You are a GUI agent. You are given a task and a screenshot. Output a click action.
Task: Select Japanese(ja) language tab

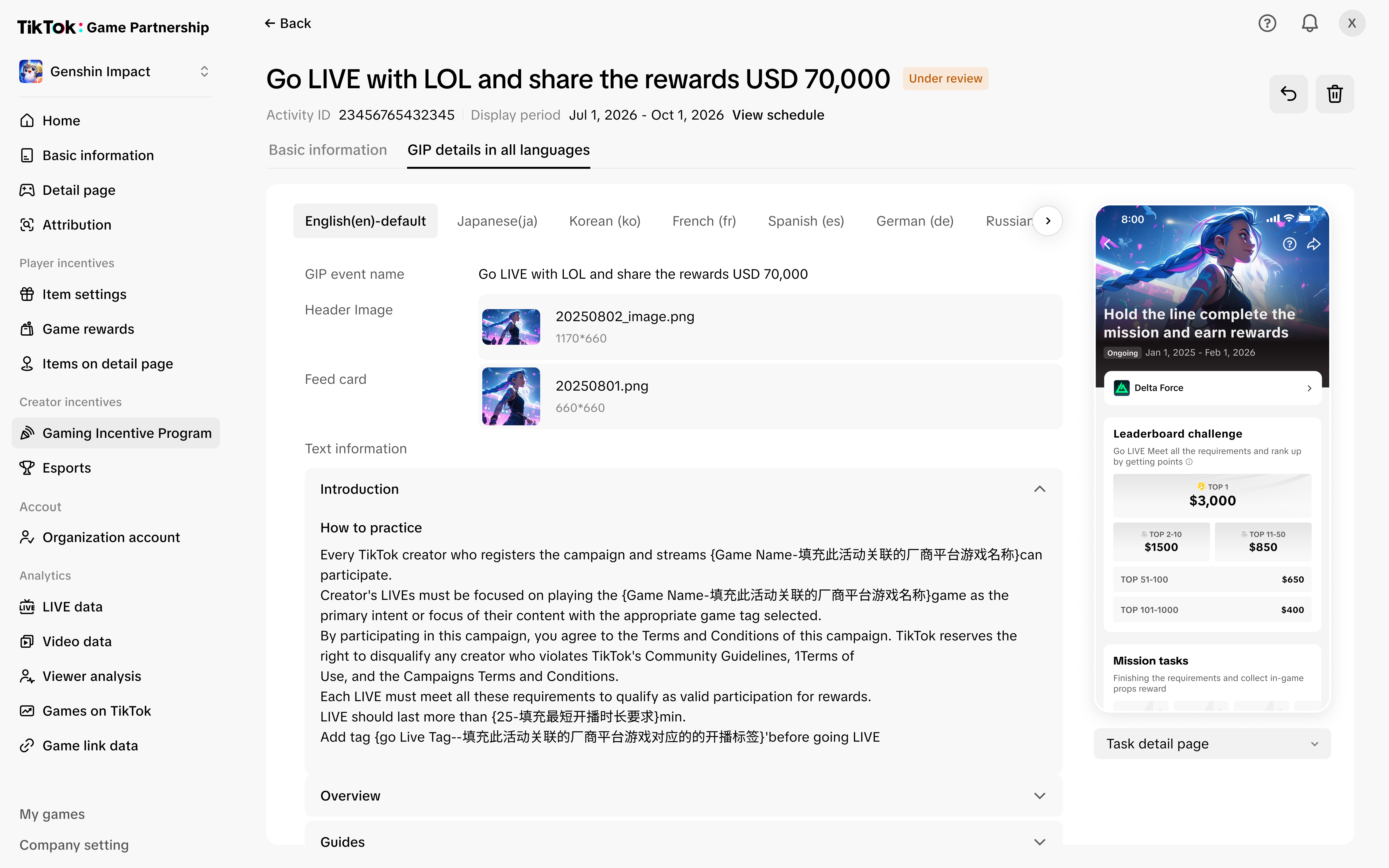(497, 221)
